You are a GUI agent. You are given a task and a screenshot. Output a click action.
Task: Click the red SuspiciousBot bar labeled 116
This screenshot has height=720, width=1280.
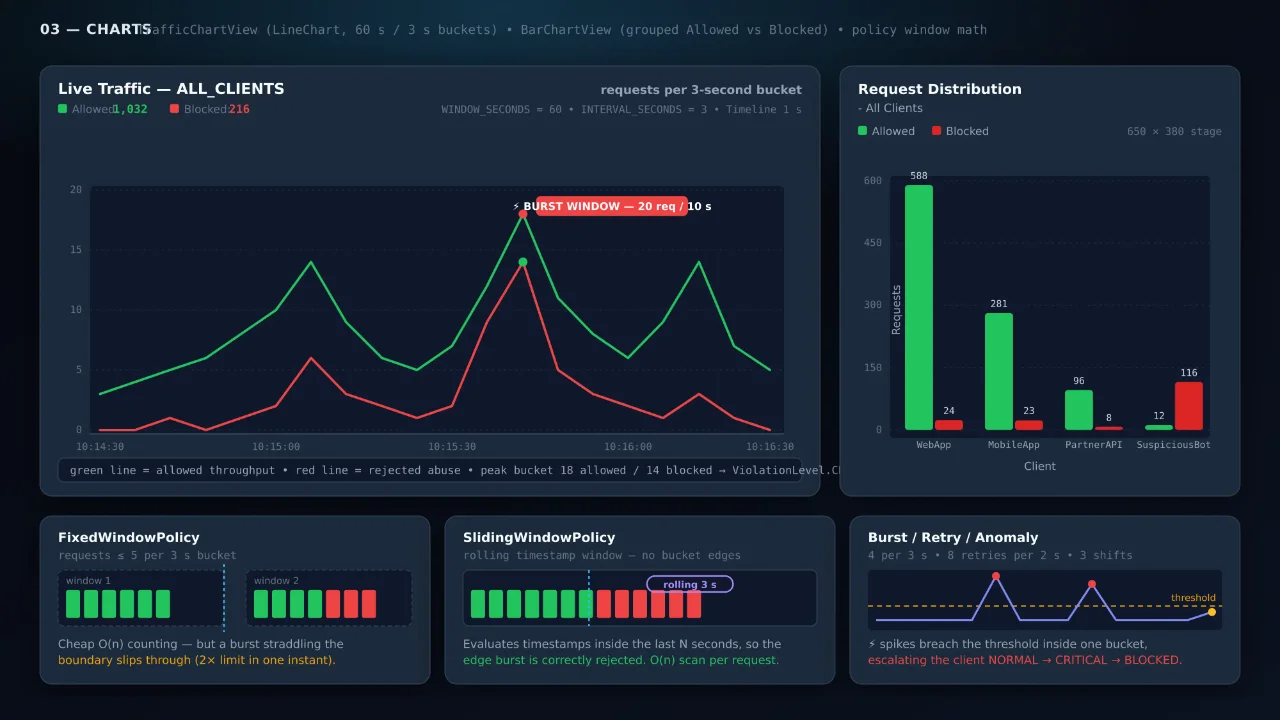[1189, 406]
